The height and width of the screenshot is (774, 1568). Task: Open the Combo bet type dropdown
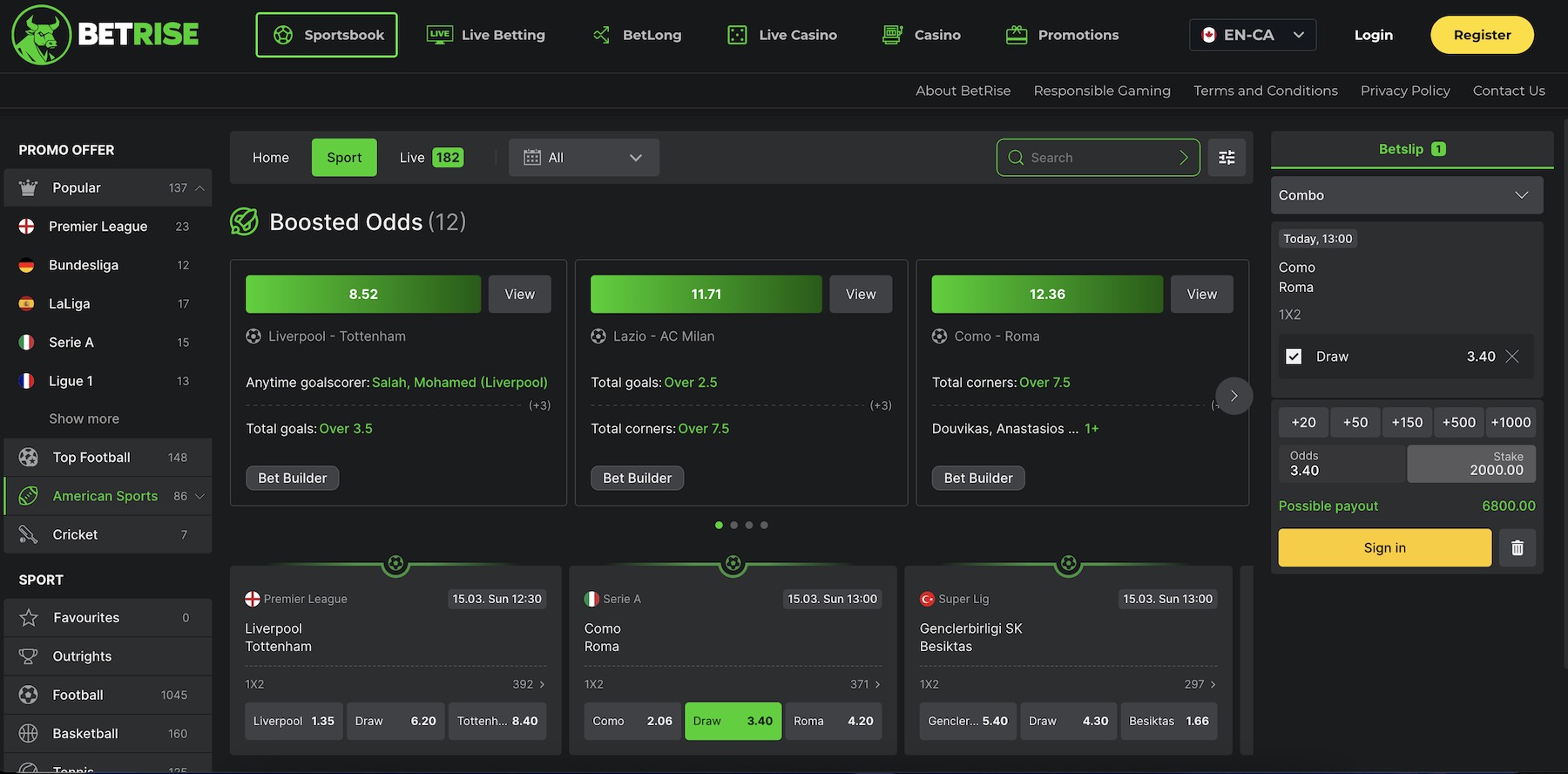coord(1407,195)
